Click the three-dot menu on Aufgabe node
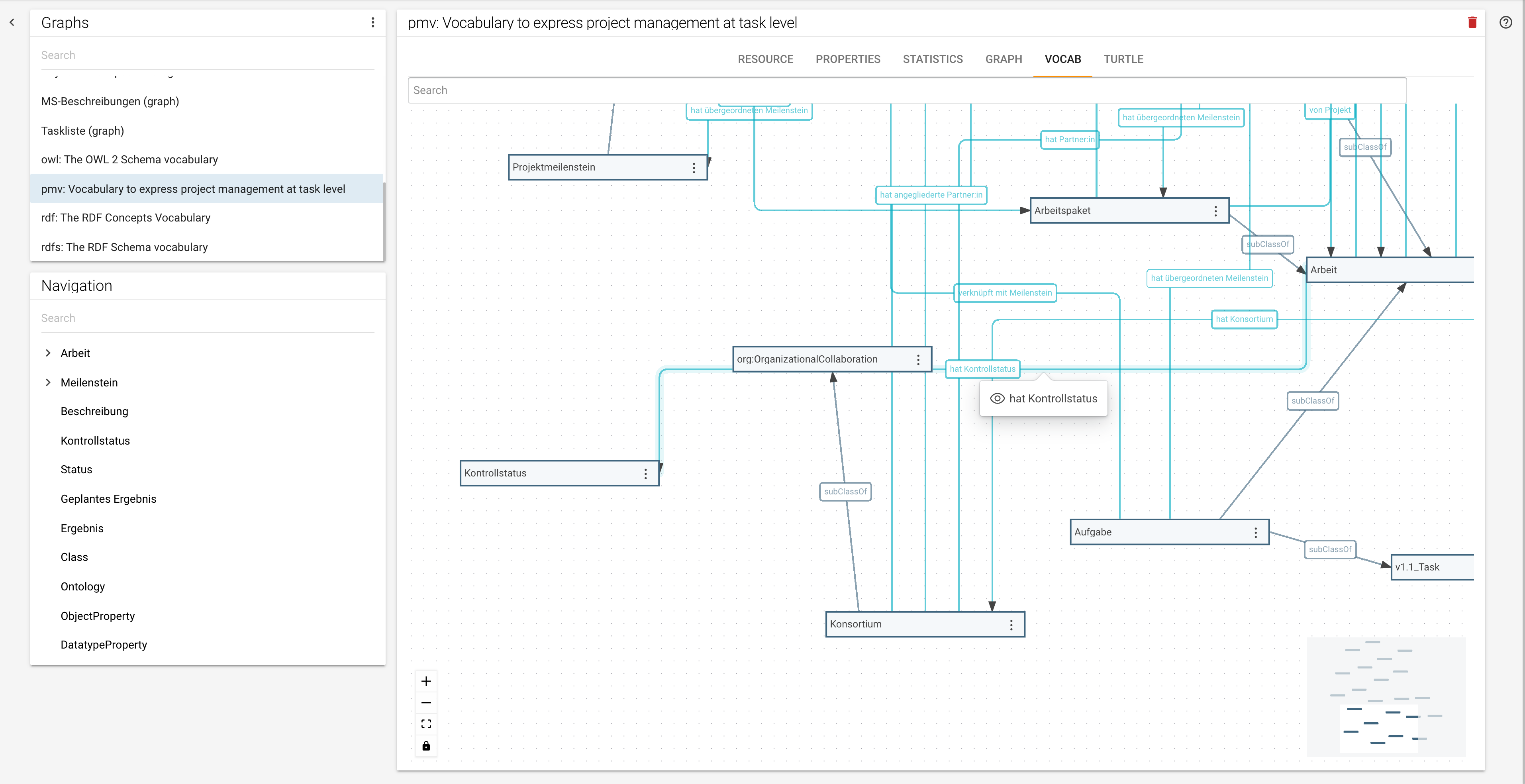The image size is (1525, 784). pos(1256,531)
